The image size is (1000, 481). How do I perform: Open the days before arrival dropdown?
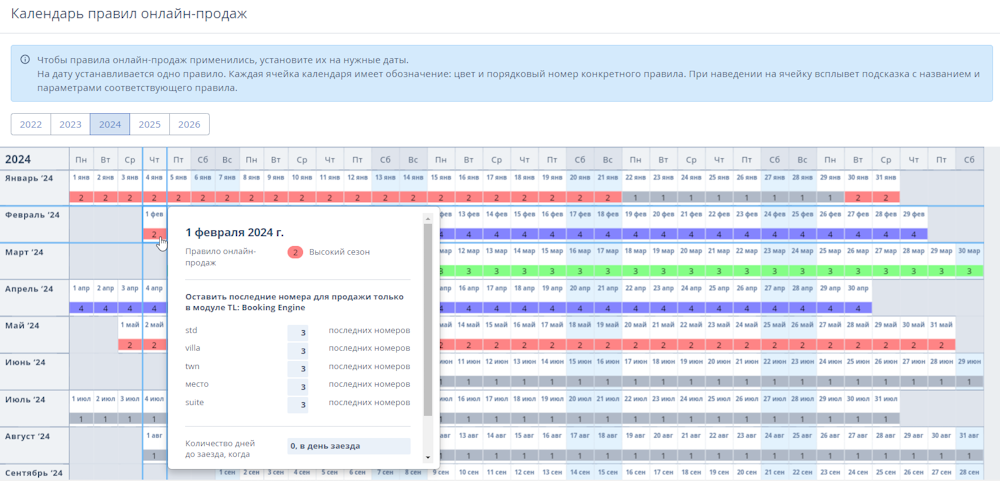click(349, 446)
